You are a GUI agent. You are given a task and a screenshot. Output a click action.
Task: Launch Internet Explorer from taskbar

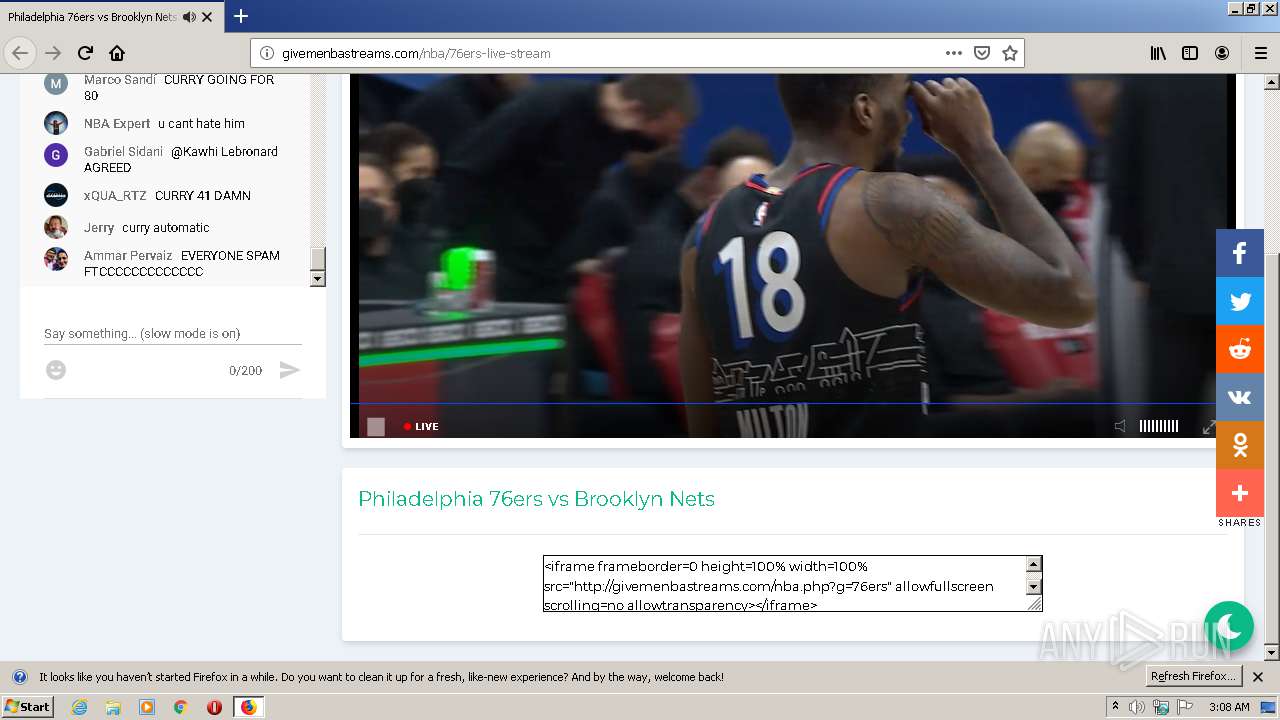tap(80, 707)
